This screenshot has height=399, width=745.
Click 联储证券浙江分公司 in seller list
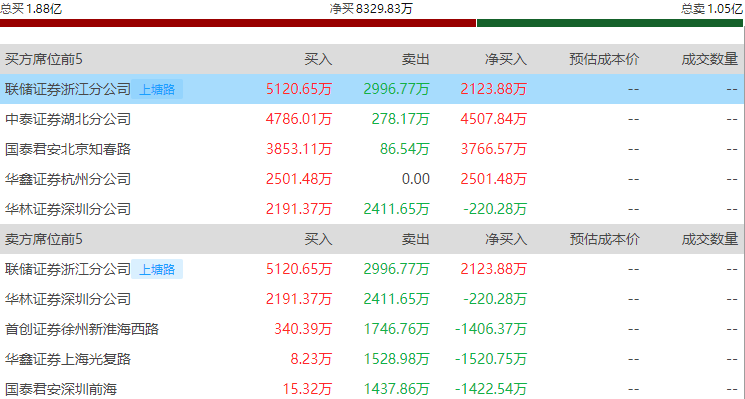click(68, 269)
